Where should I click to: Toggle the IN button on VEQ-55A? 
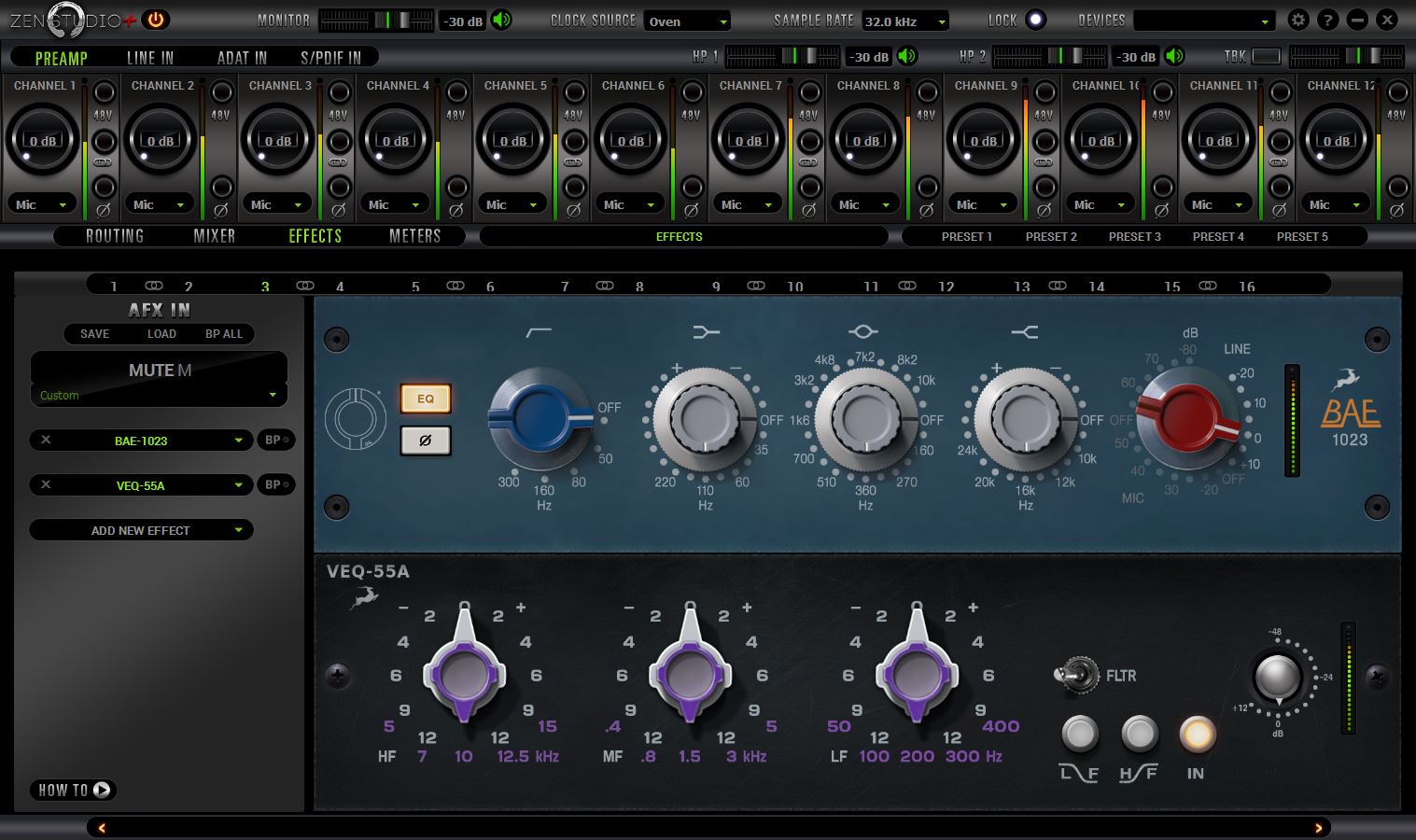(x=1197, y=735)
